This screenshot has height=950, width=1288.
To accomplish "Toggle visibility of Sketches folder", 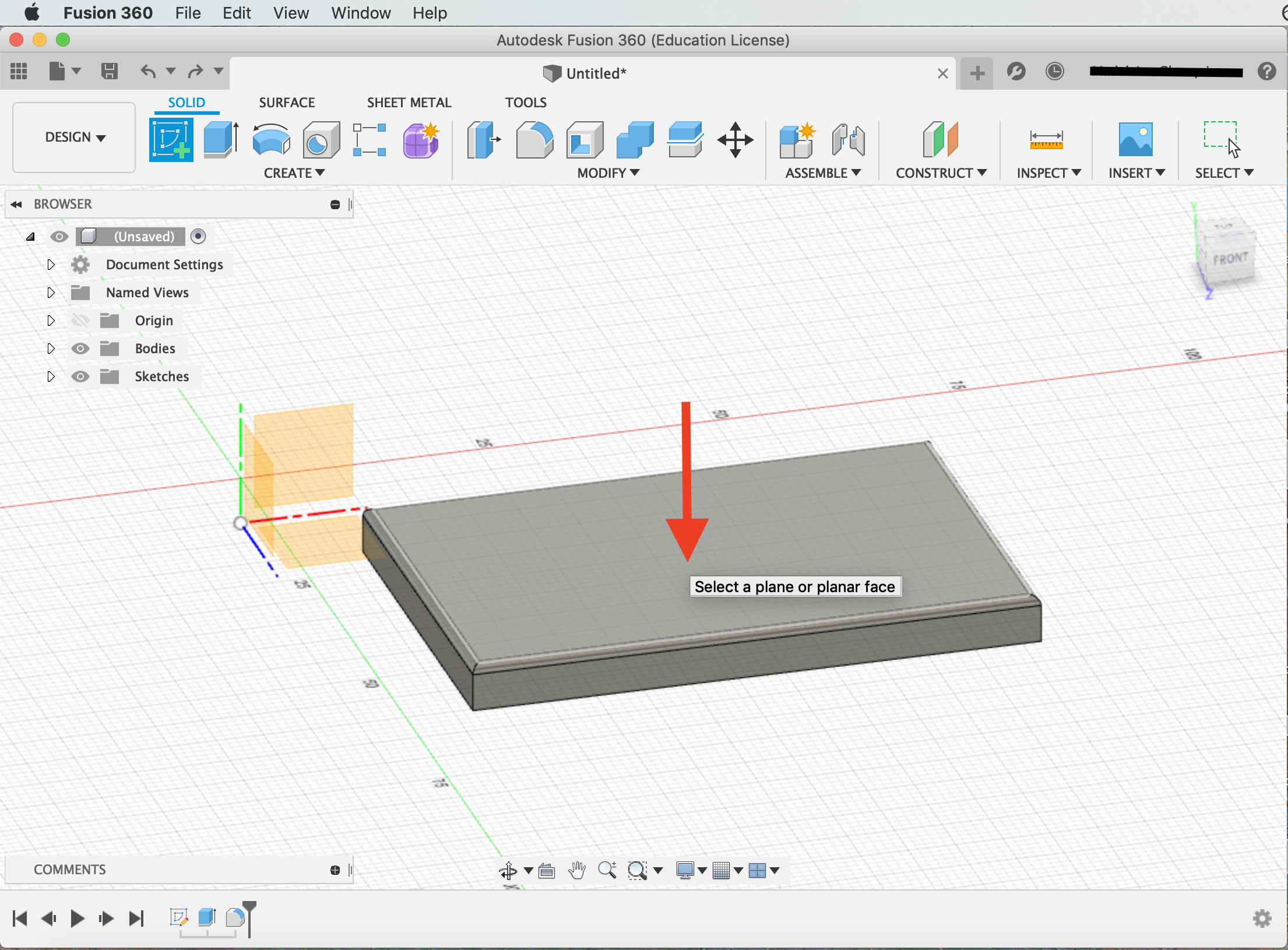I will [x=79, y=376].
